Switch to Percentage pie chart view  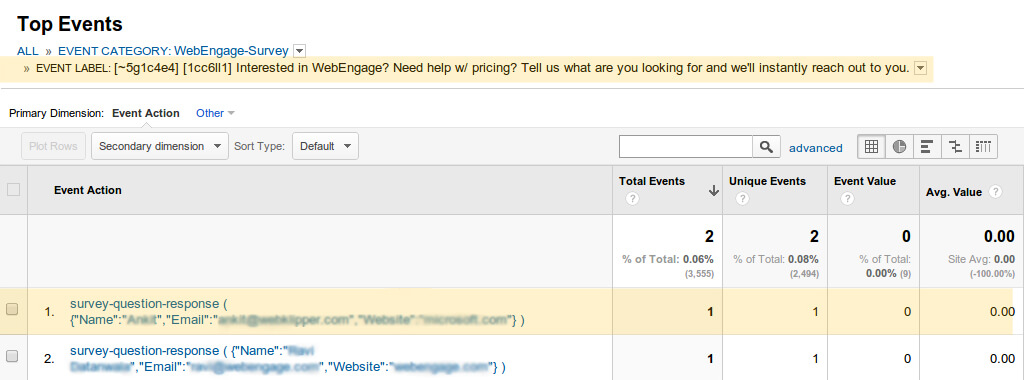click(899, 147)
